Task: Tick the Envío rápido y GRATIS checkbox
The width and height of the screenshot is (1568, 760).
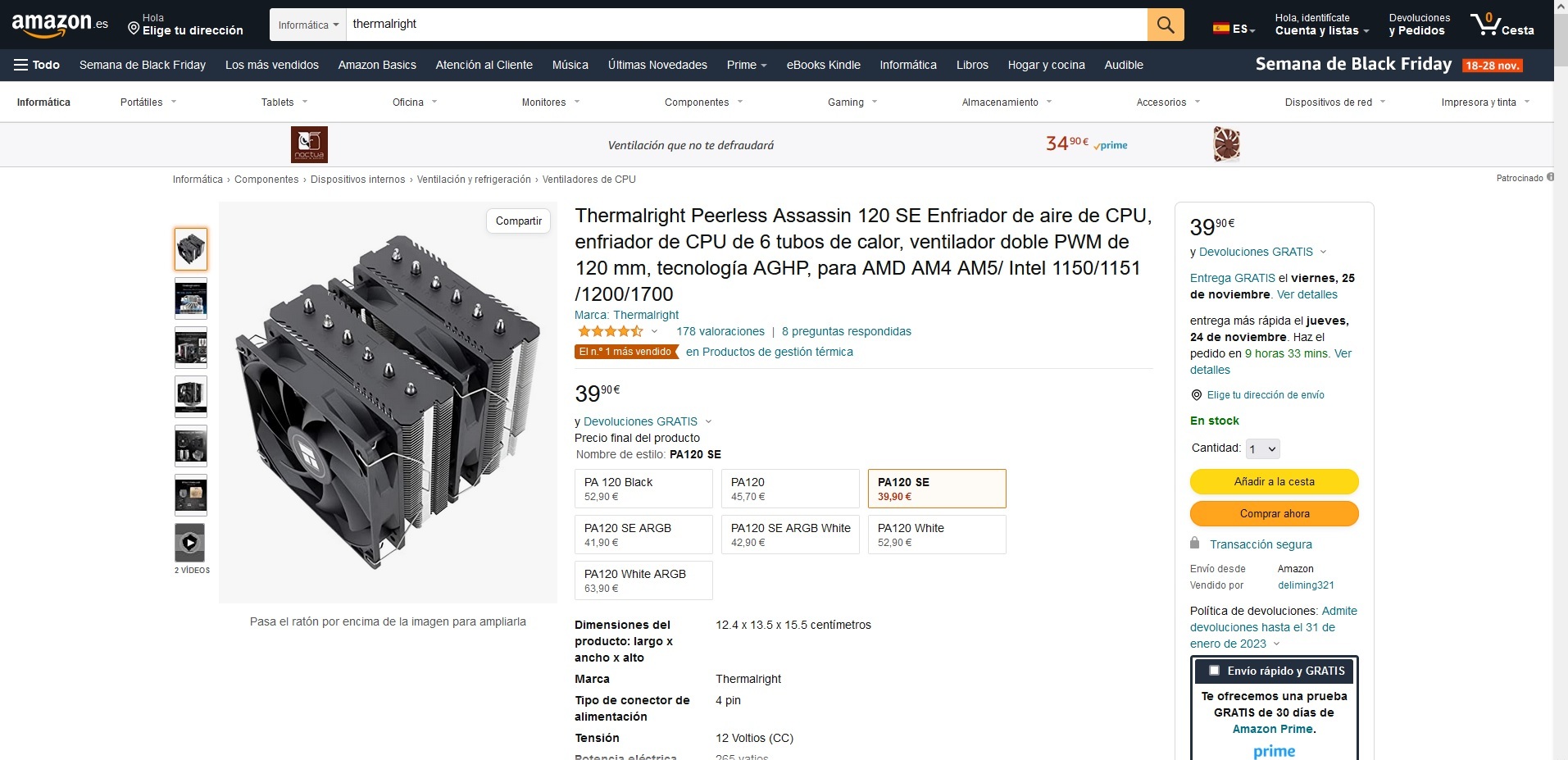Action: click(x=1214, y=670)
